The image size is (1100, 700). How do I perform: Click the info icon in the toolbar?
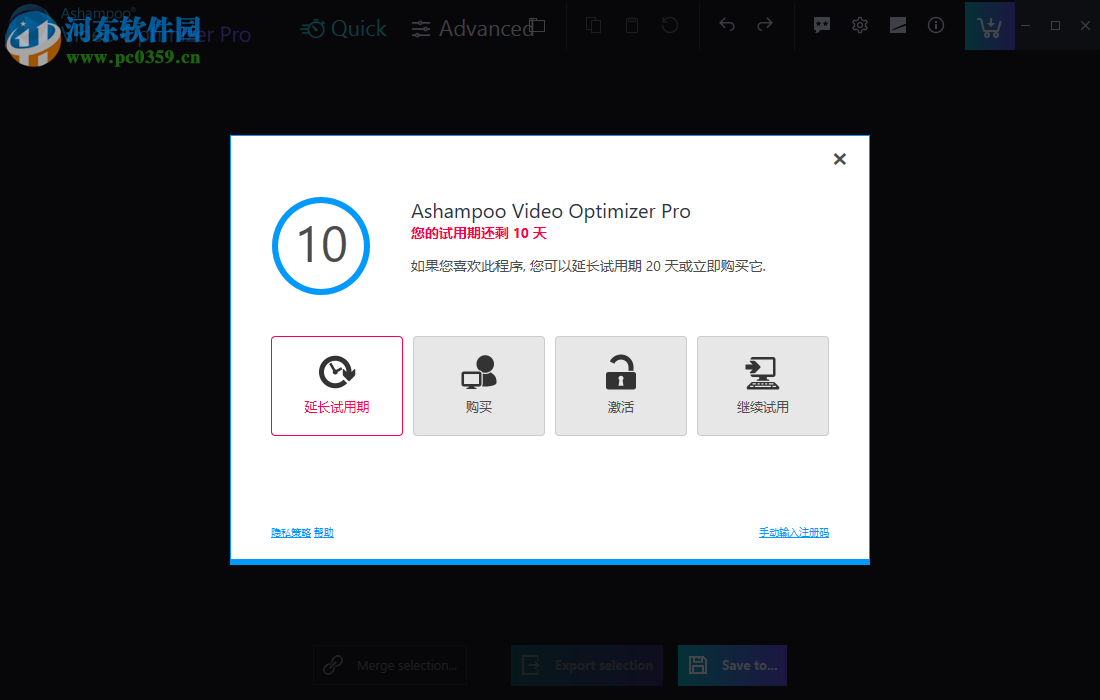tap(936, 25)
